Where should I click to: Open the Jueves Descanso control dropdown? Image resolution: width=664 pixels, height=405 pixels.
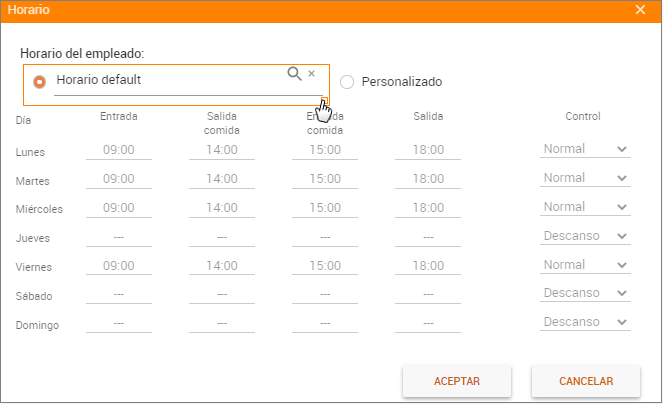[x=585, y=236]
